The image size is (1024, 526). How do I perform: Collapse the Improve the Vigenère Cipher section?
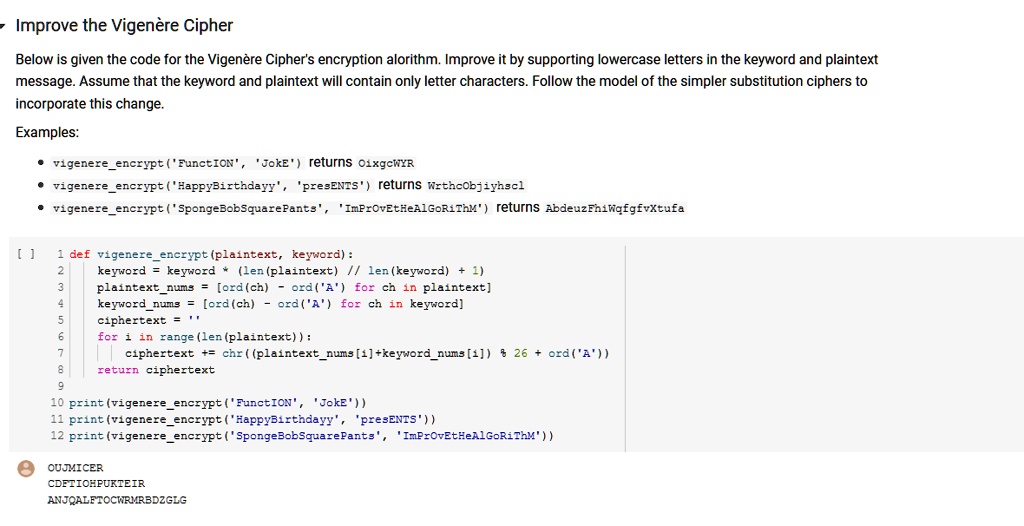(x=5, y=24)
